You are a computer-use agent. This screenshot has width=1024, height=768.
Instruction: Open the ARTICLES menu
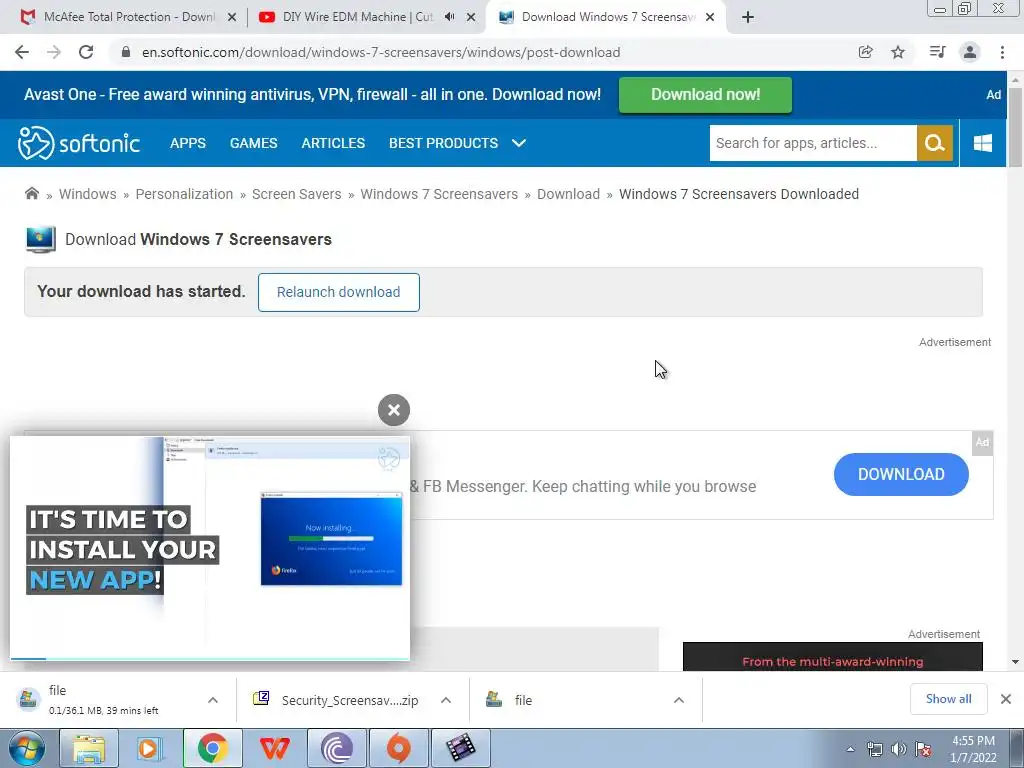coord(333,143)
